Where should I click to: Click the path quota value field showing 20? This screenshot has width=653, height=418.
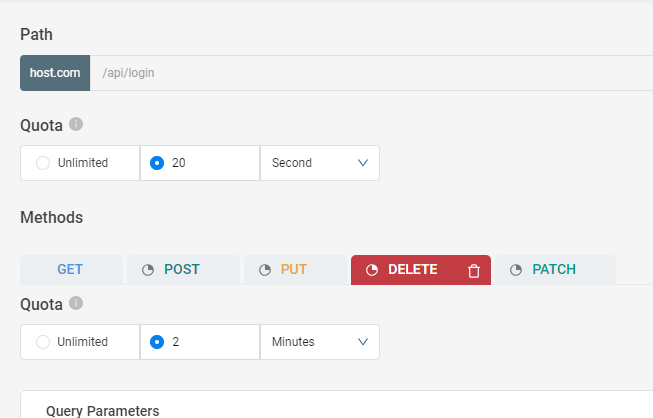pos(210,163)
